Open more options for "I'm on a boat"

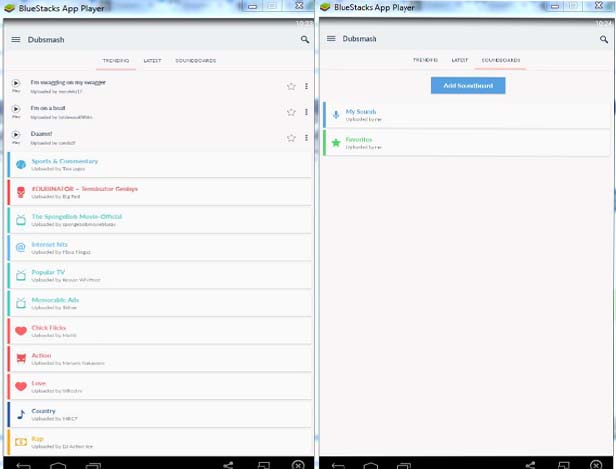pos(306,112)
